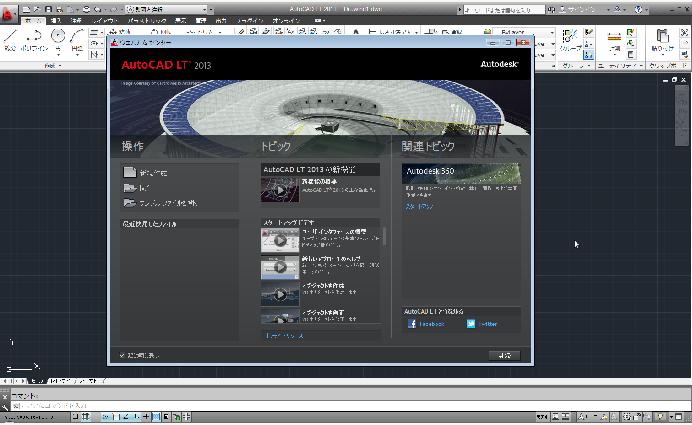
Task: Click the drawing area navigation bar slider
Action: [682, 115]
